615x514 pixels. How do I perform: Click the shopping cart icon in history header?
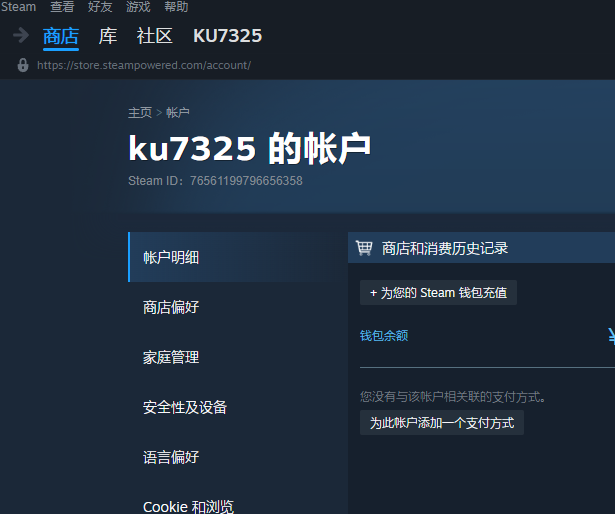(x=364, y=248)
